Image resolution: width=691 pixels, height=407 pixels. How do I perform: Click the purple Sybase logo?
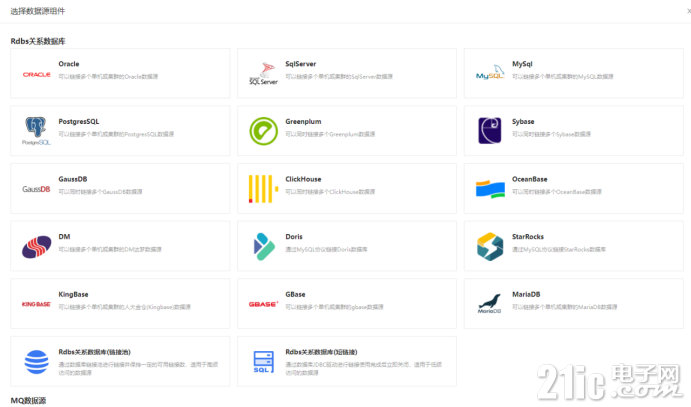490,130
